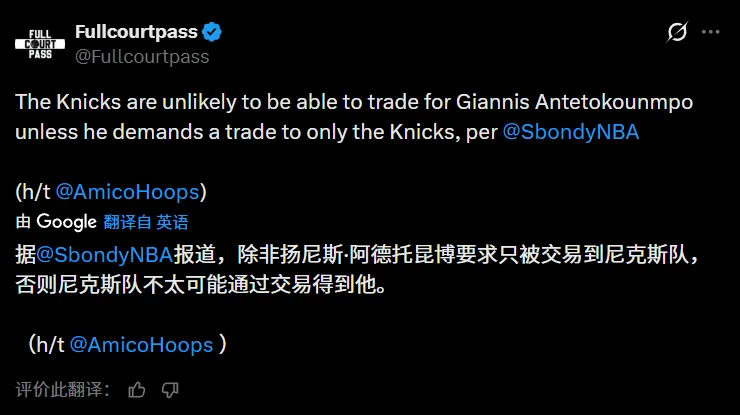Open the Fullcourtpass display name link

pos(136,32)
